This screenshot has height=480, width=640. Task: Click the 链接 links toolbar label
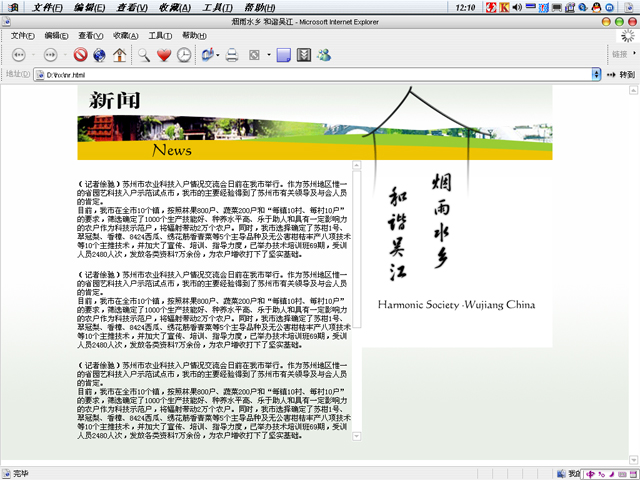pos(619,54)
